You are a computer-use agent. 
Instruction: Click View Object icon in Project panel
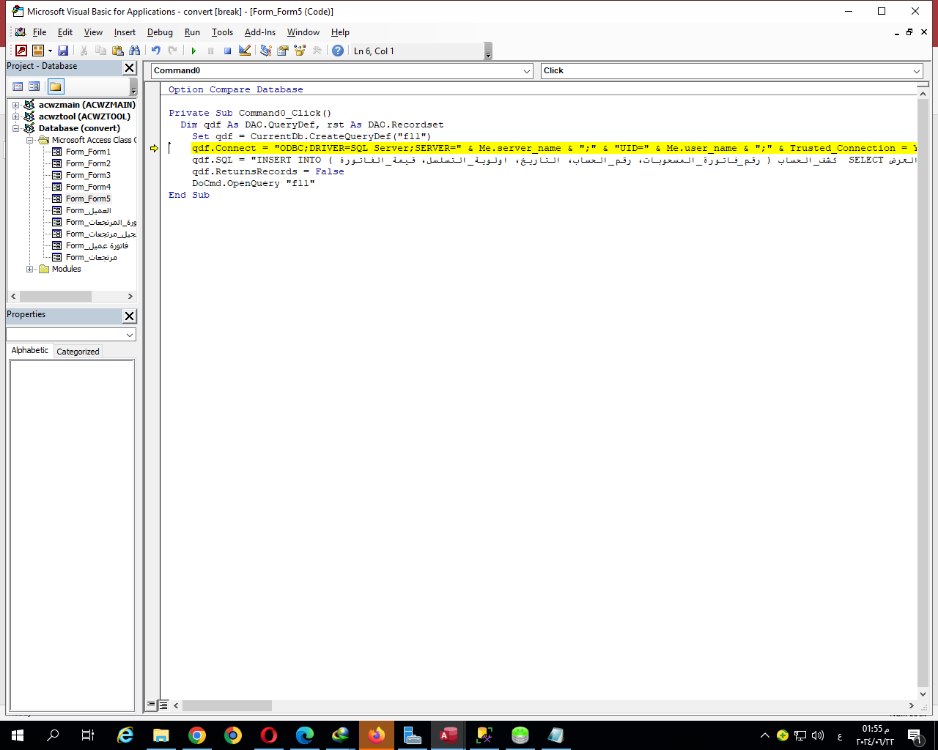coord(34,87)
